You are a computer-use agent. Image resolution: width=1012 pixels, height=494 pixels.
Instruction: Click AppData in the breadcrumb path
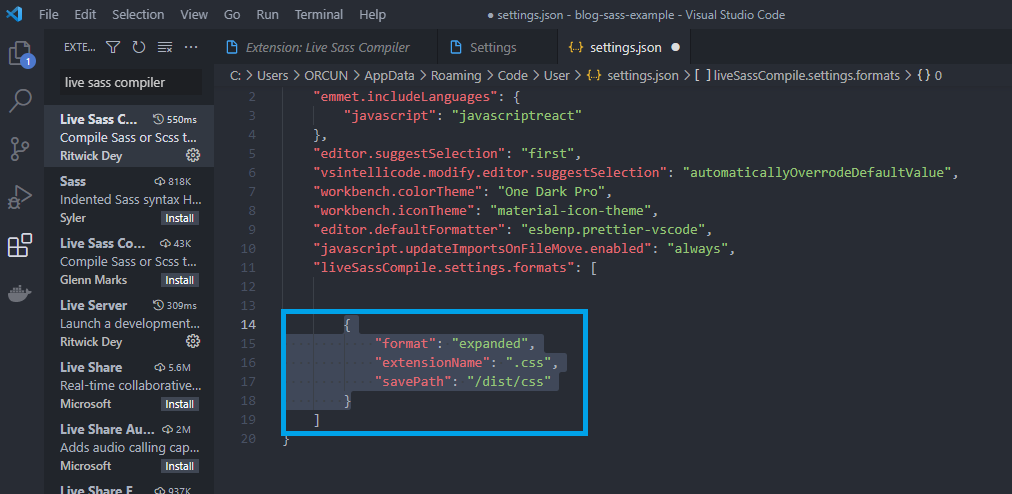(389, 76)
